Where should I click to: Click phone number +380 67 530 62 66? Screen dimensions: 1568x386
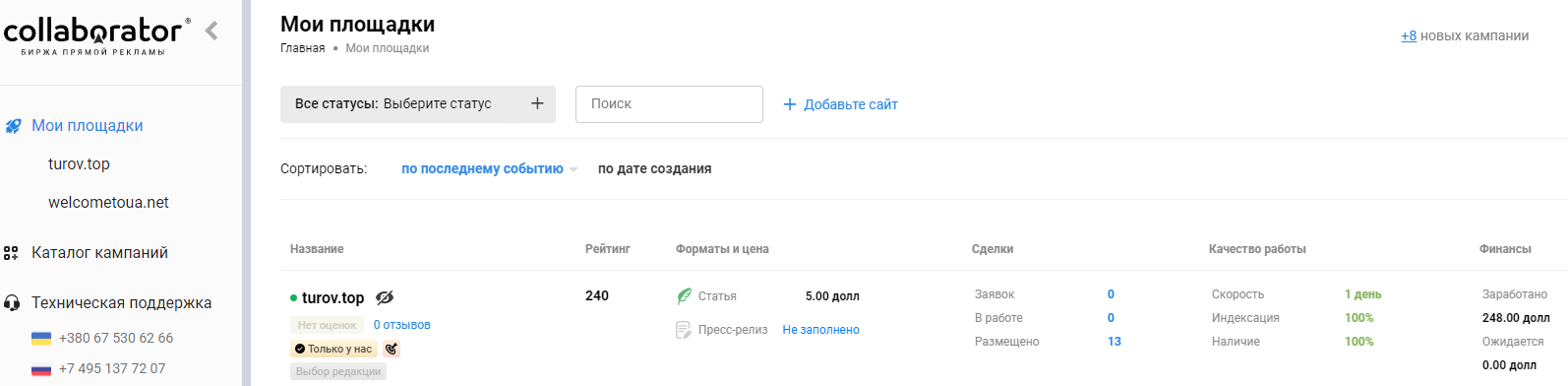[116, 338]
